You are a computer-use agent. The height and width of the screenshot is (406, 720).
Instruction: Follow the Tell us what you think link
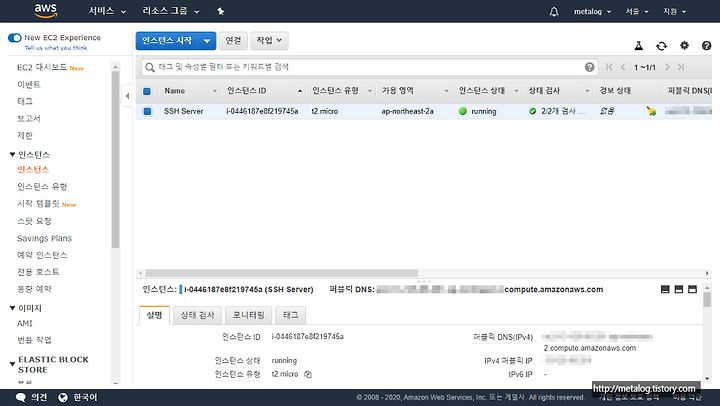(x=56, y=48)
